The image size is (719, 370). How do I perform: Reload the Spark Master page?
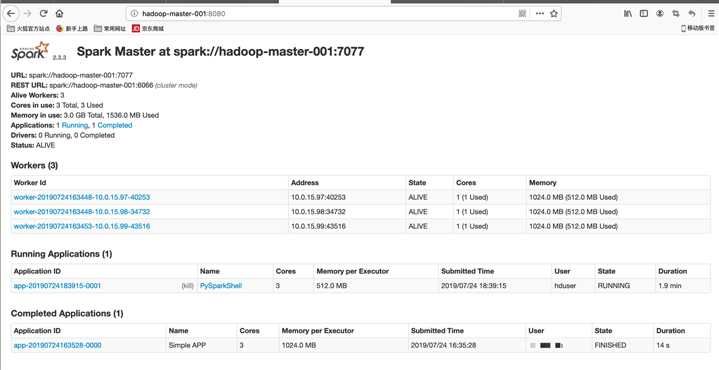(x=43, y=13)
